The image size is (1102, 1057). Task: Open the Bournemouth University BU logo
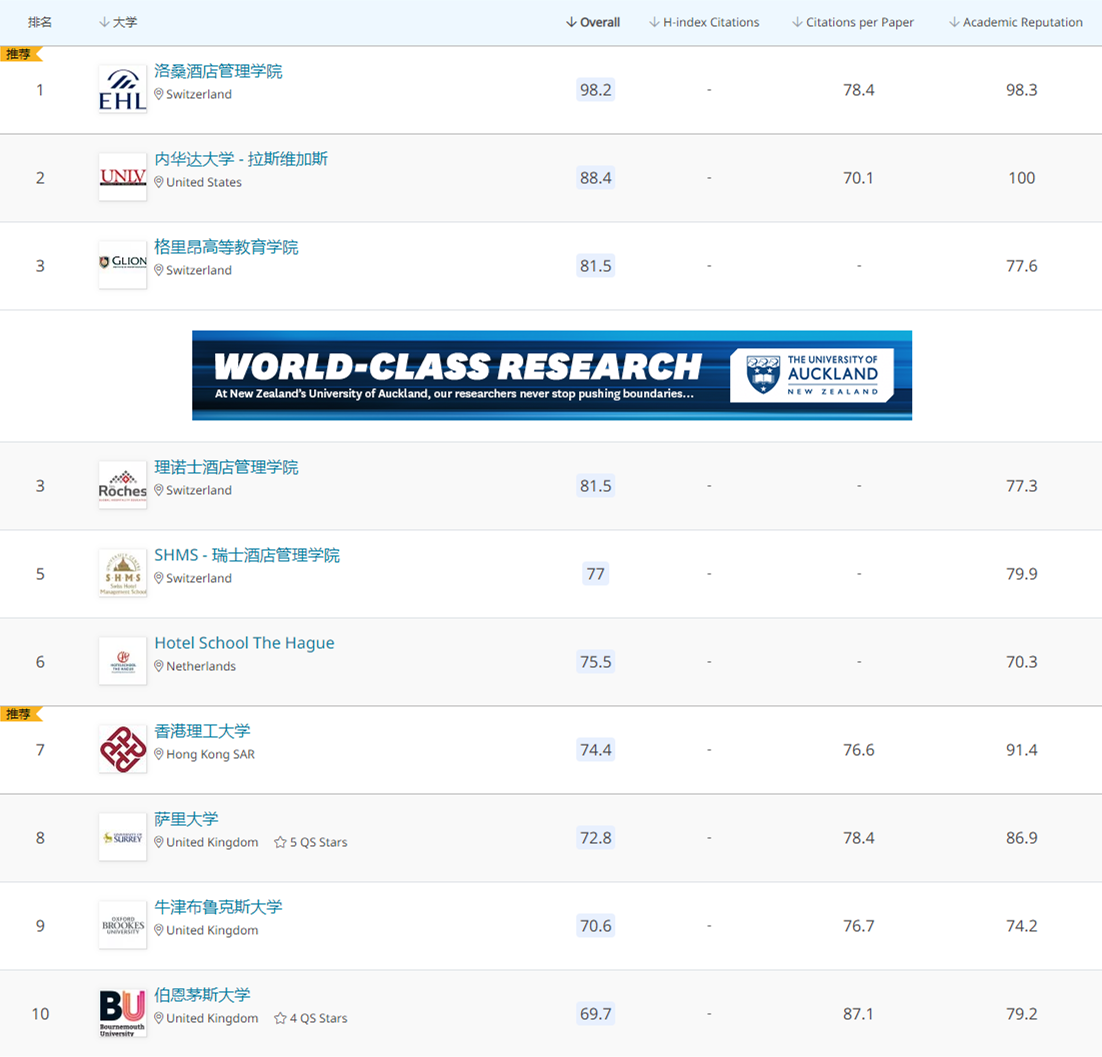[x=123, y=1013]
